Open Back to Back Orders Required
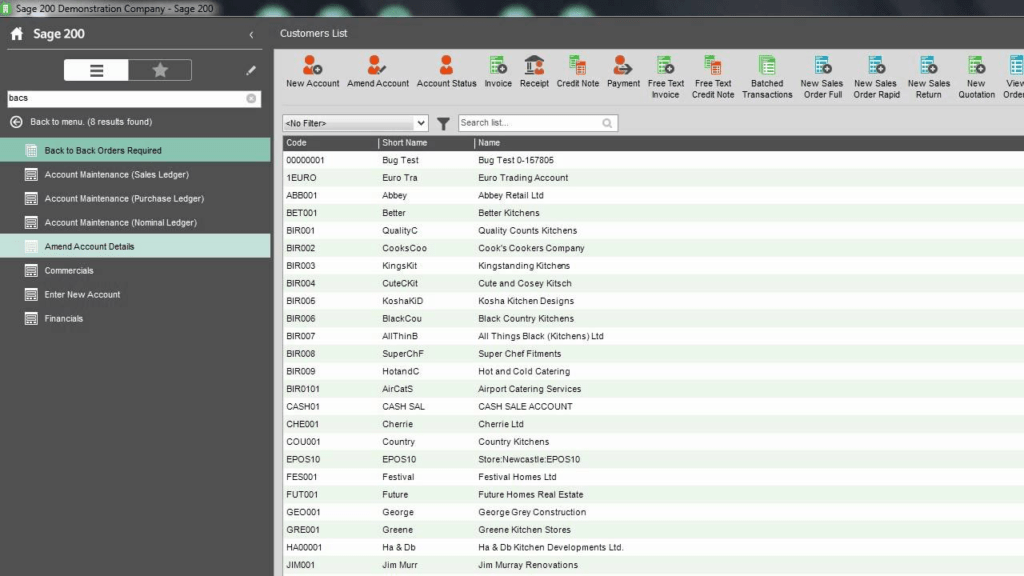Screen dimensions: 1024x576 coord(135,150)
